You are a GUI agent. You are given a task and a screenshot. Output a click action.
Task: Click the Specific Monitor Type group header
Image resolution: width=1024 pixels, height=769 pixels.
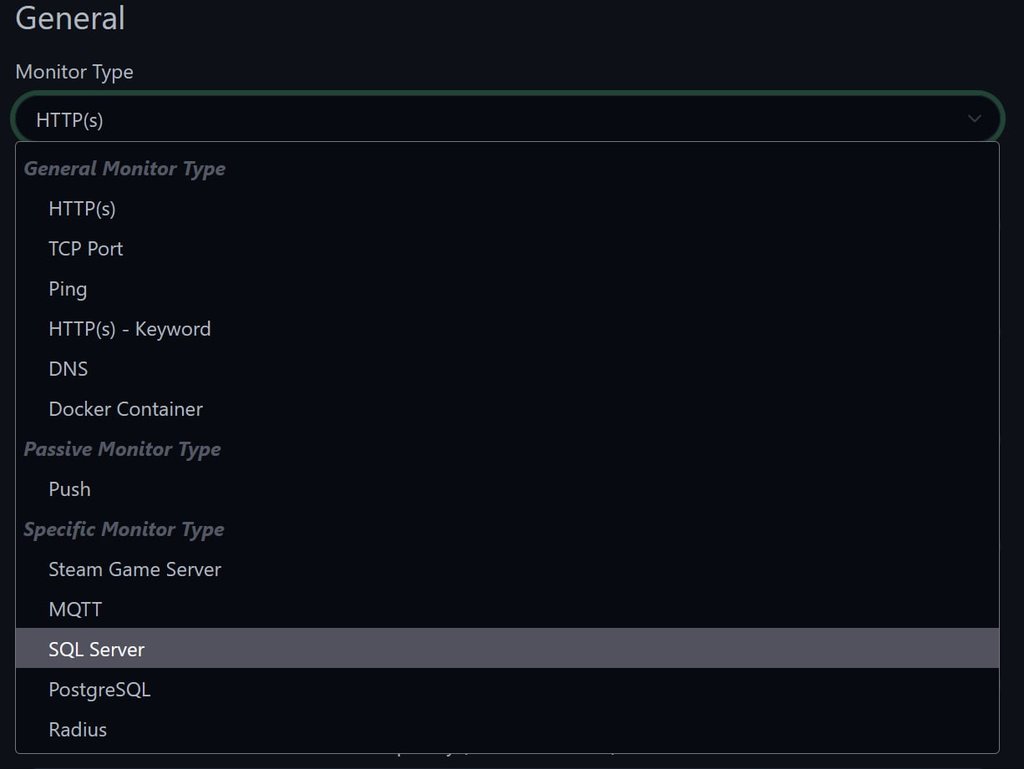coord(123,529)
